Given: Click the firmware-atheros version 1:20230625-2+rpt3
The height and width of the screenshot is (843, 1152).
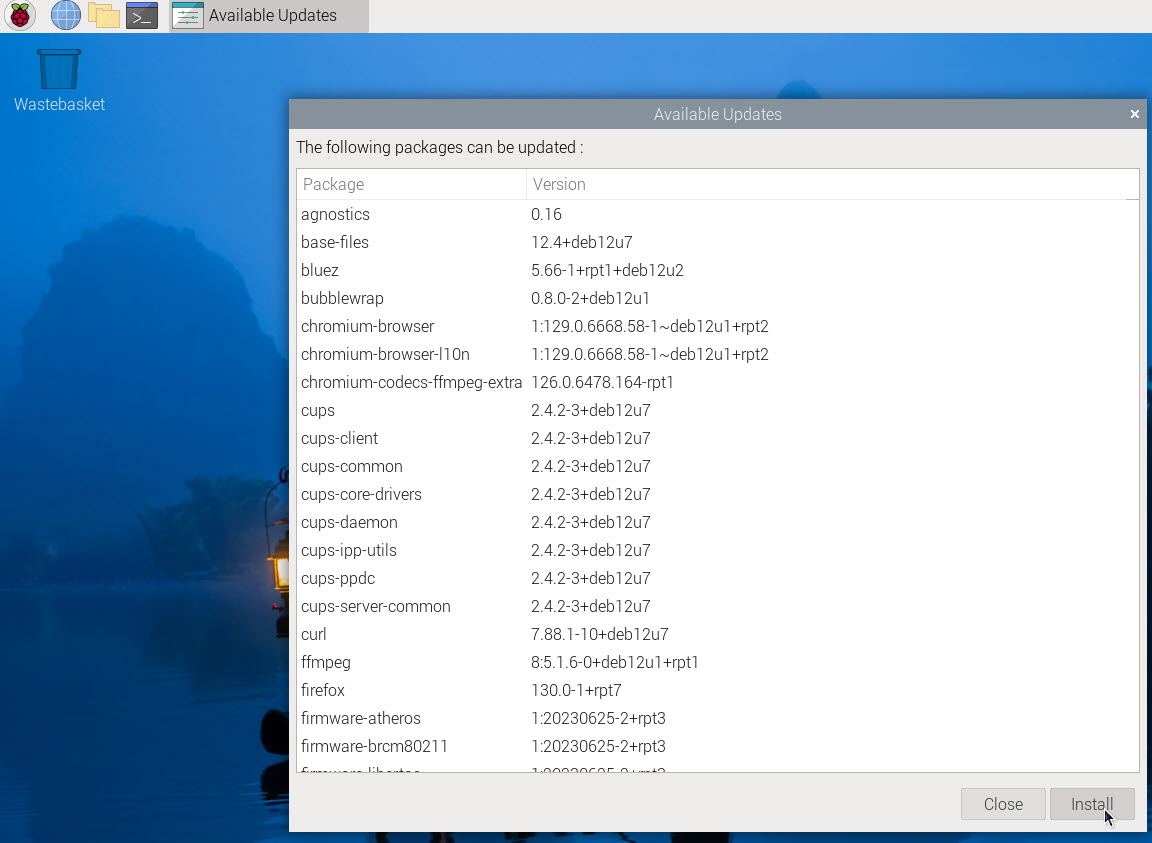Looking at the screenshot, I should [x=598, y=718].
